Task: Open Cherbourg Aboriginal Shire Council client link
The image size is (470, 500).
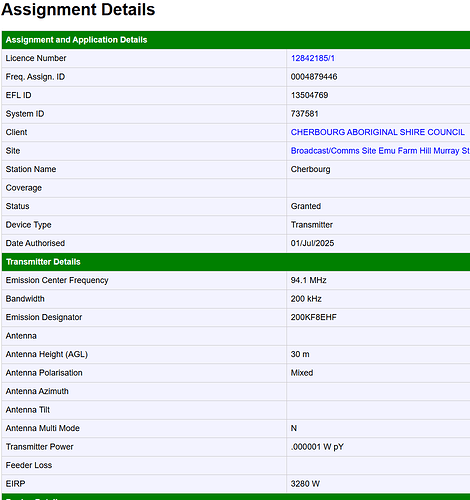Action: click(x=377, y=132)
